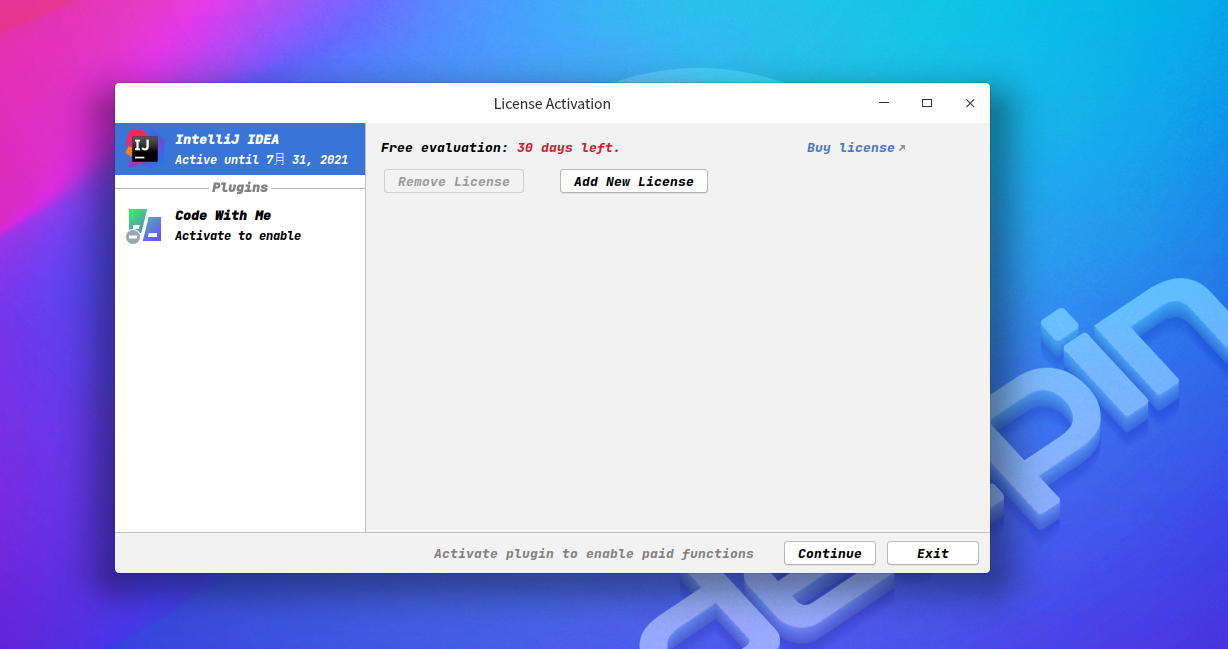The height and width of the screenshot is (649, 1228).
Task: Minimize the License Activation window
Action: click(x=884, y=103)
